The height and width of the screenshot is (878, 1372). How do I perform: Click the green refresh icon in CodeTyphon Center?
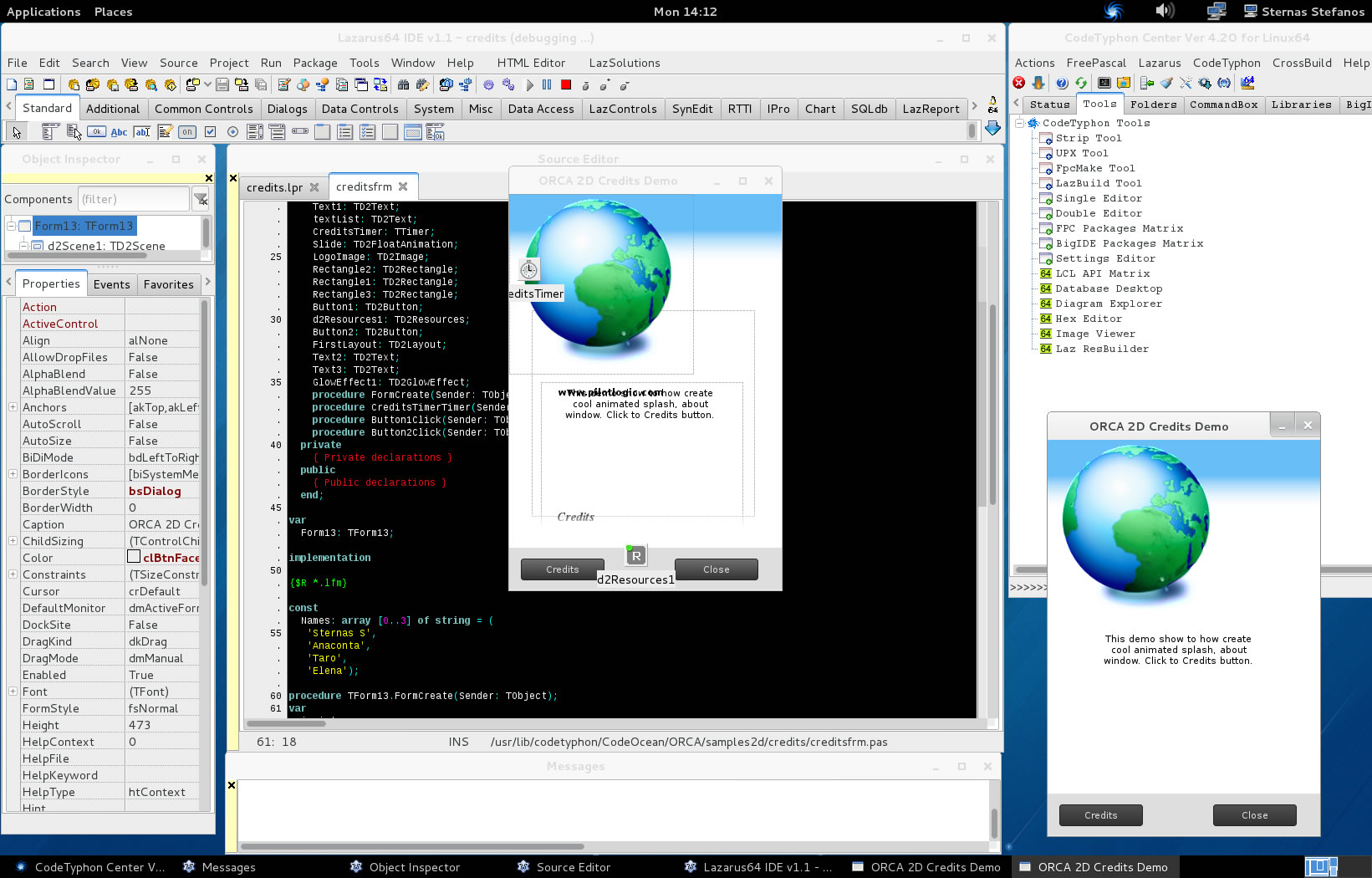tap(1081, 83)
